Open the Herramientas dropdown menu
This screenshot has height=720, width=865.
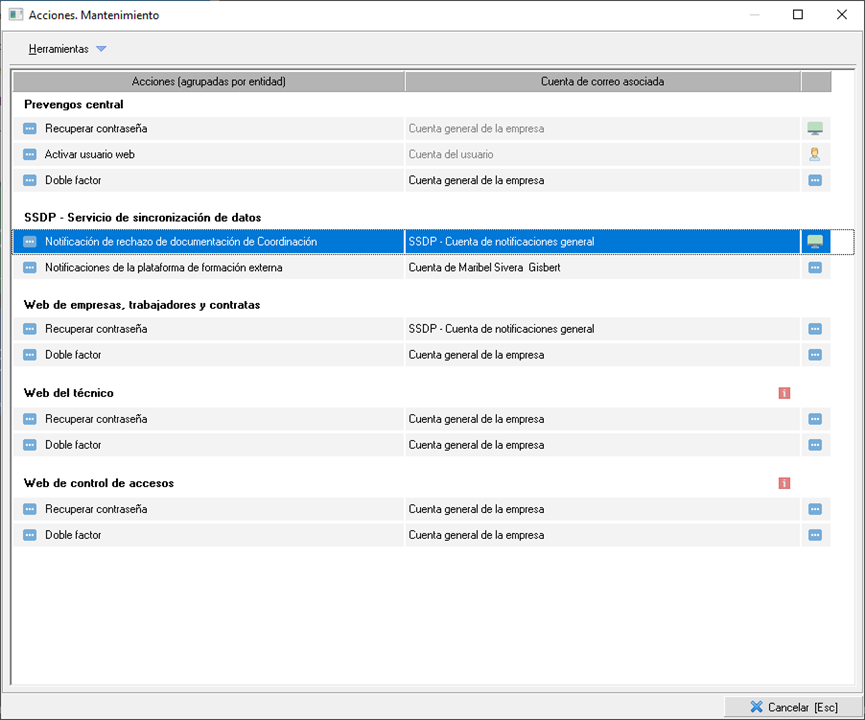[59, 49]
